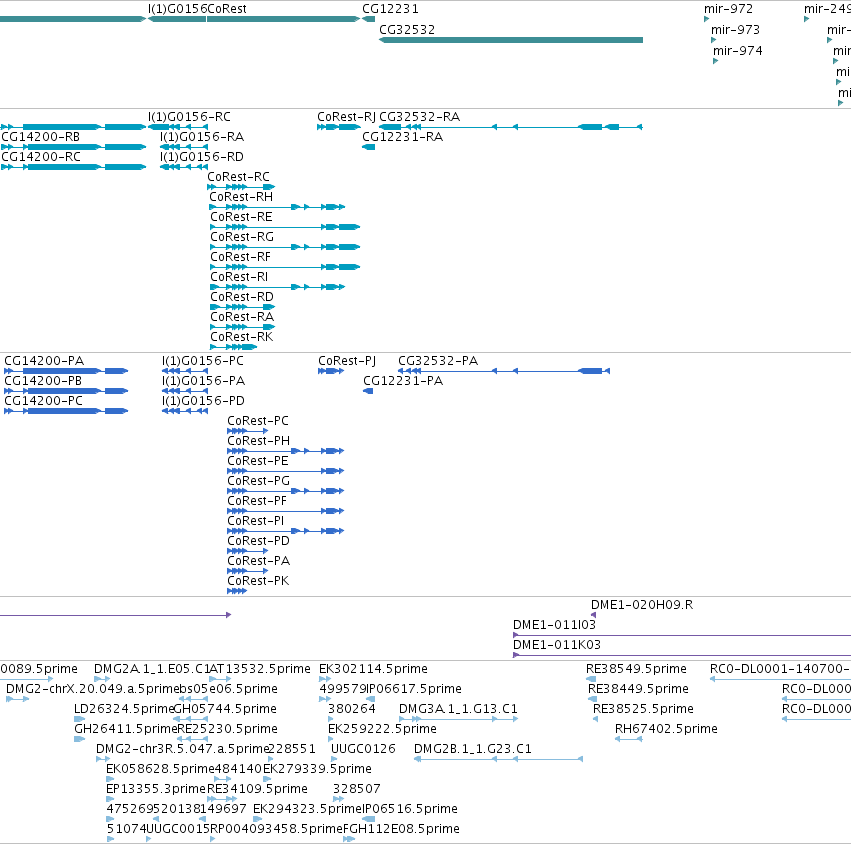Select CoRest-PJ protein

[x=331, y=371]
